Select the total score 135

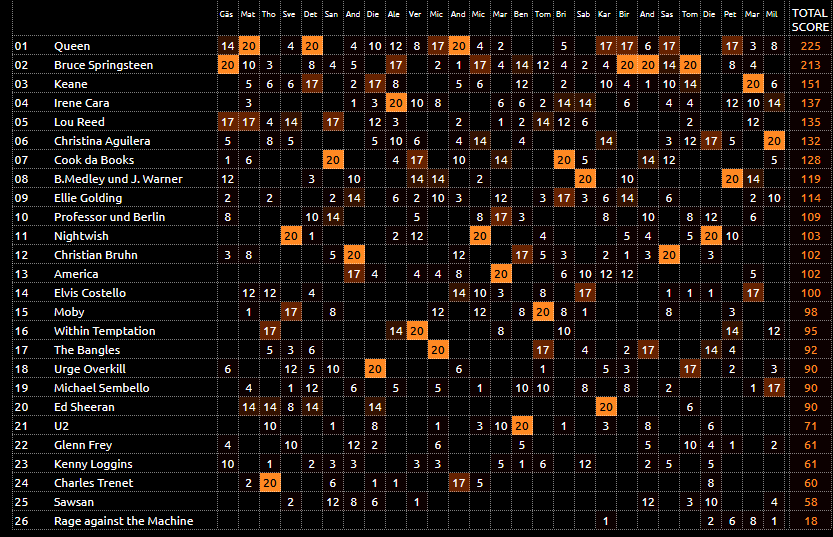point(811,122)
